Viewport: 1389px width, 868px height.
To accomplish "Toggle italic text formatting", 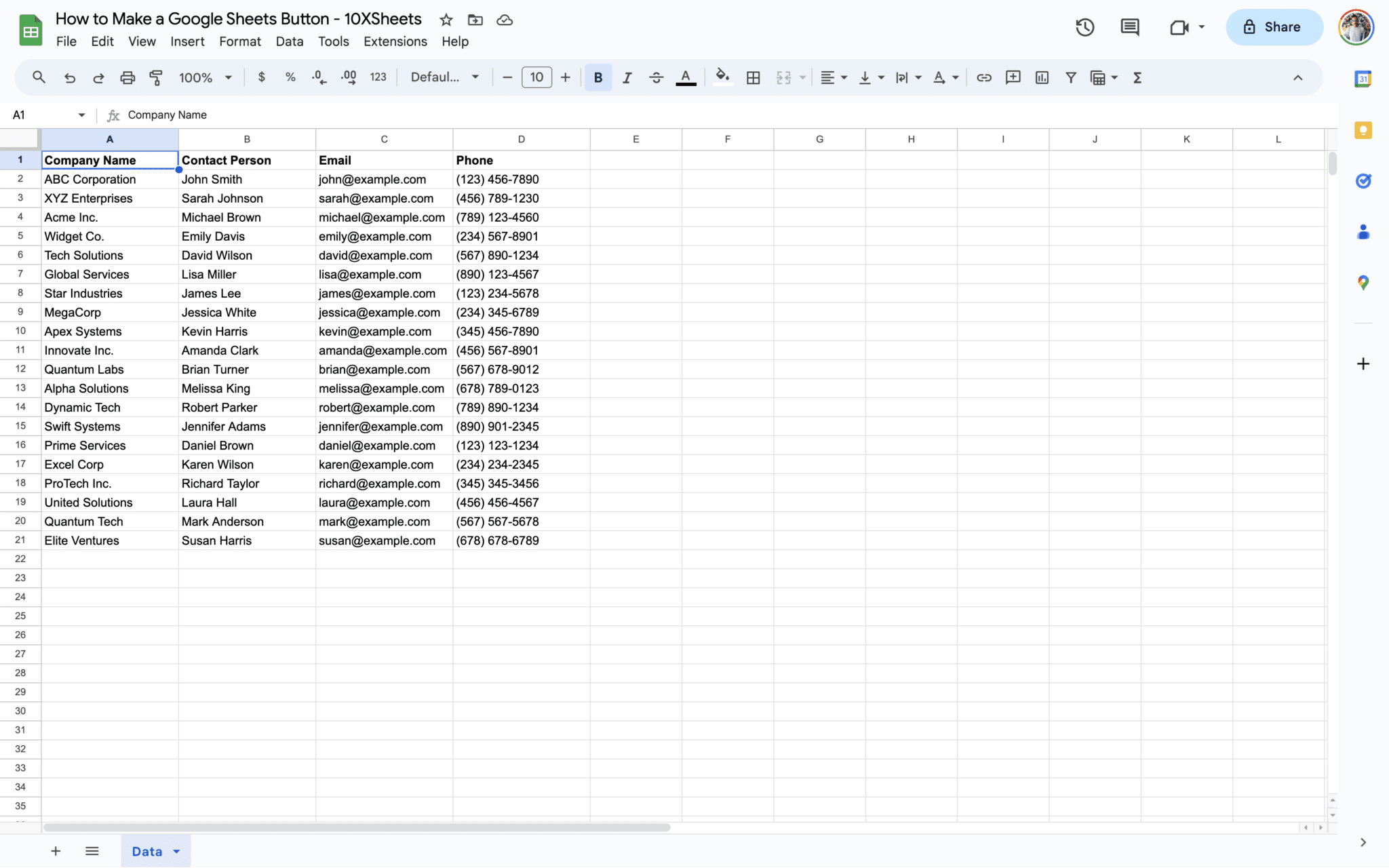I will pos(627,78).
